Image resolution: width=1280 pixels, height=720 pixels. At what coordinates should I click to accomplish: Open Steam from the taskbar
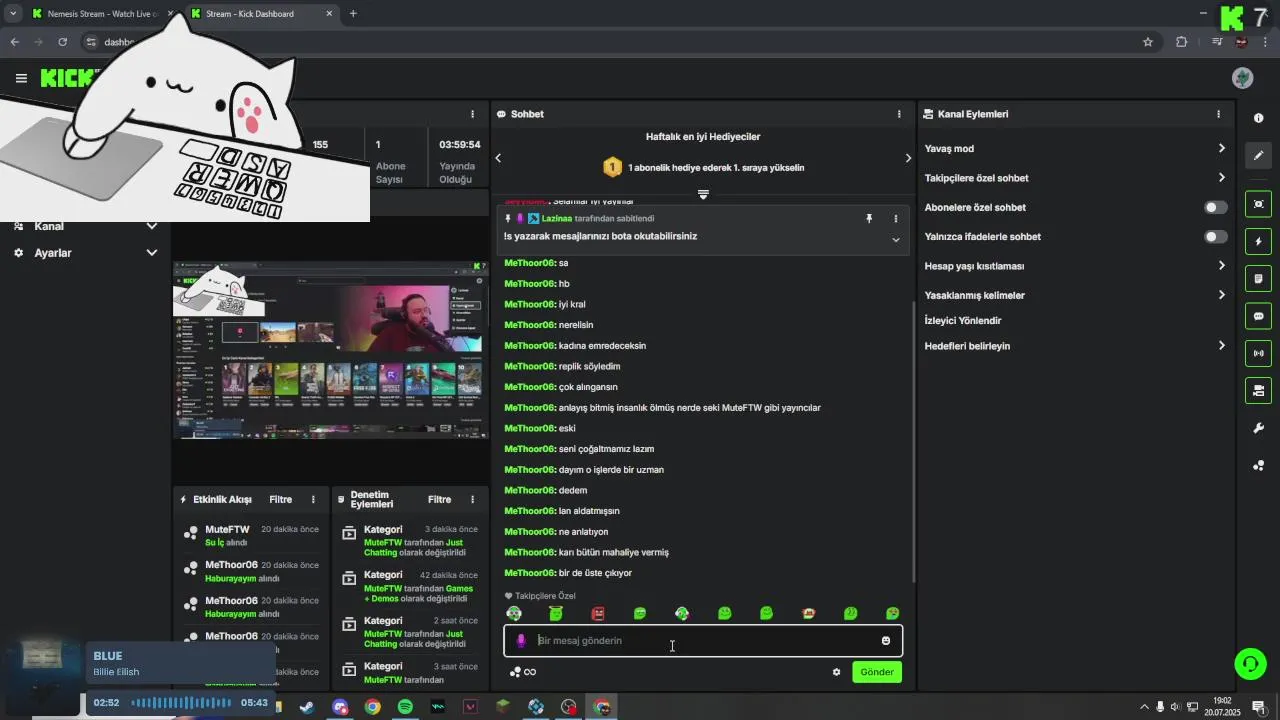pos(307,707)
